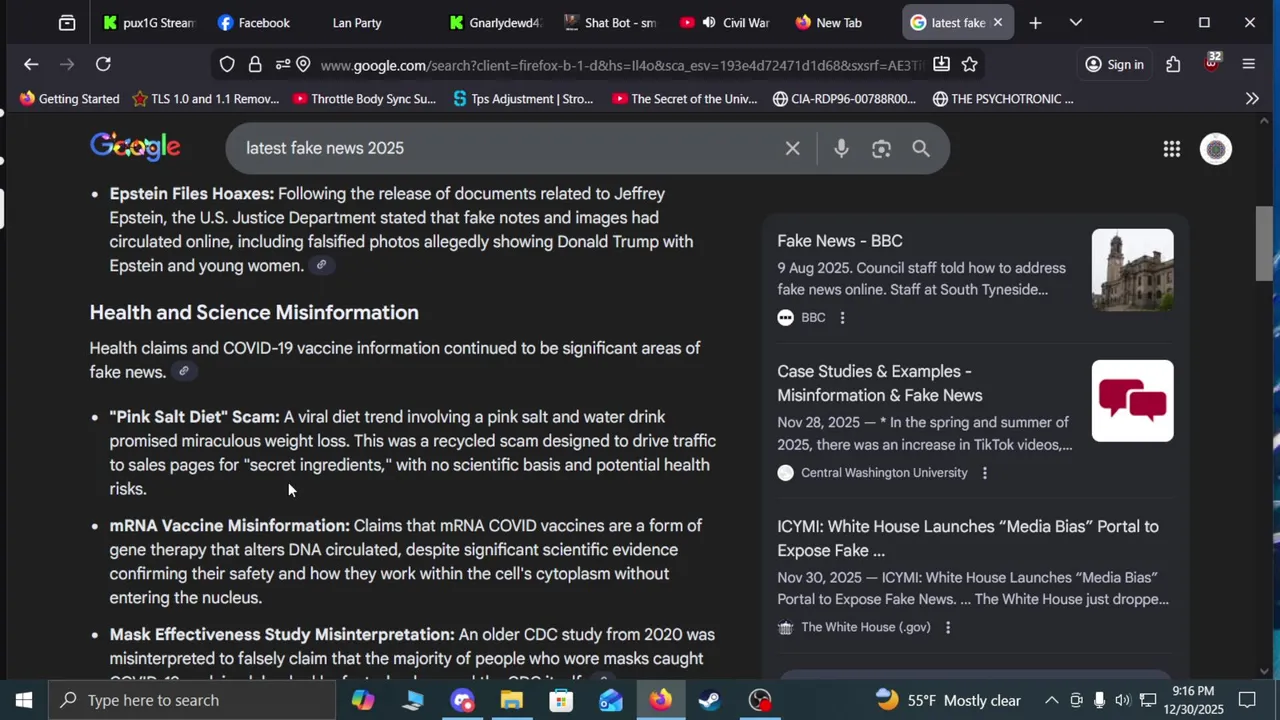Show hidden system tray icons
Viewport: 1280px width, 720px height.
(1051, 700)
